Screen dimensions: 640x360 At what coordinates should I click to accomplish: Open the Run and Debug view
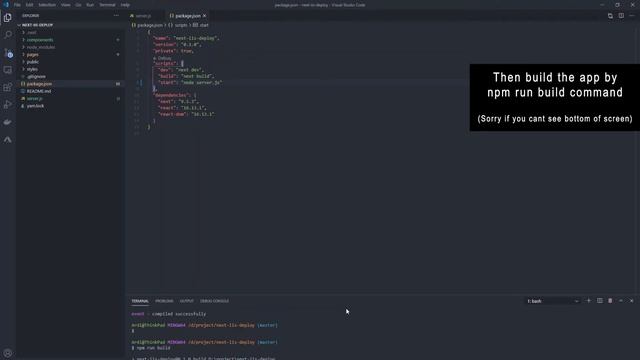pyautogui.click(x=7, y=105)
